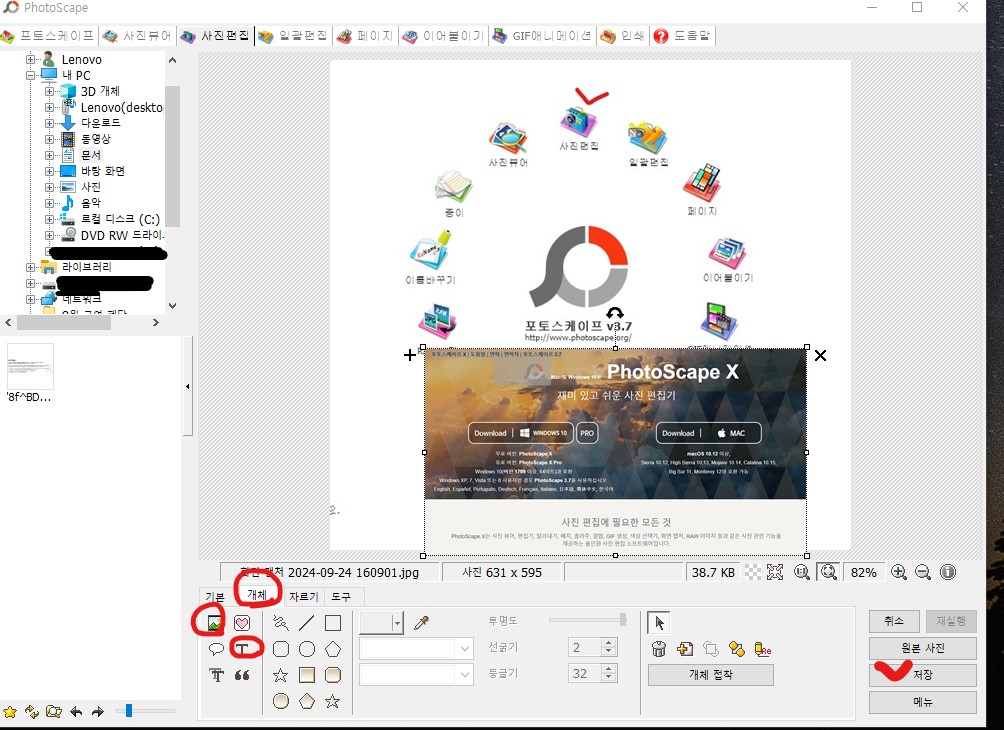Click the fit-to-window arrows icon

tap(775, 572)
